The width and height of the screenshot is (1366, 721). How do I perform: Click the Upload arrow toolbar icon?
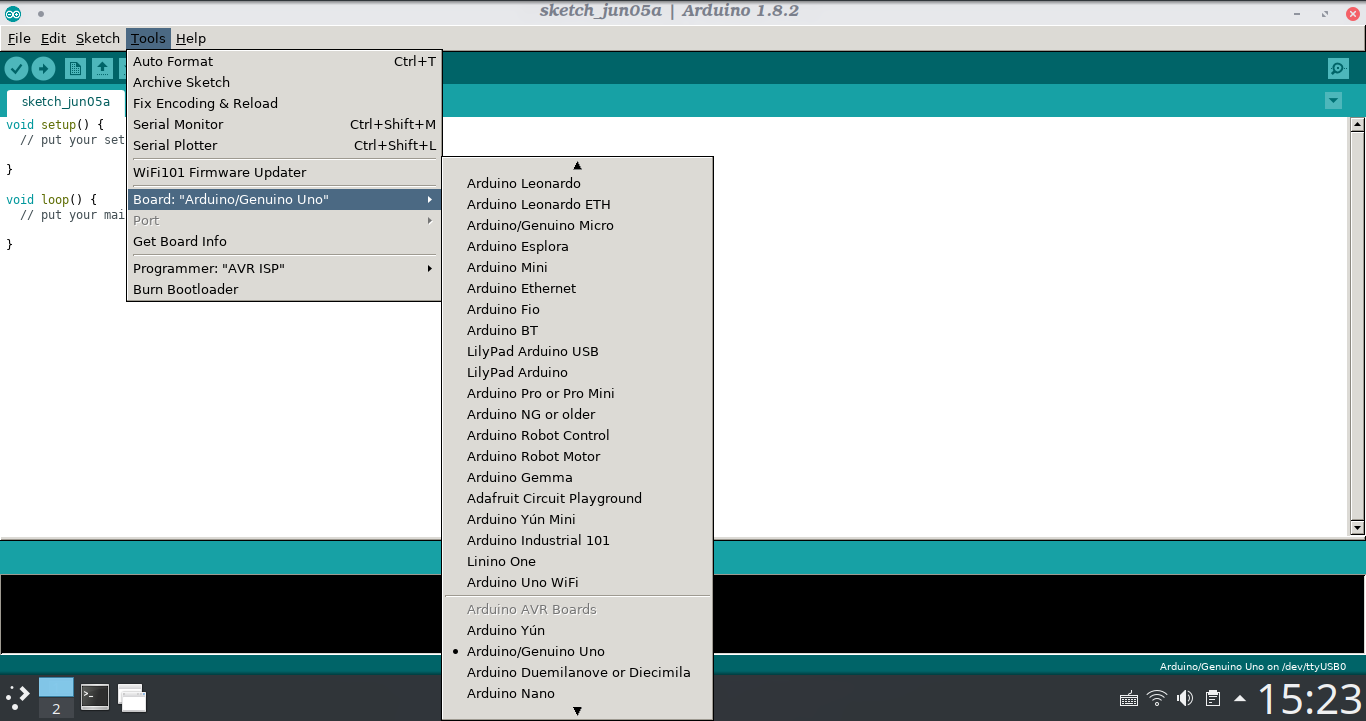[x=43, y=68]
